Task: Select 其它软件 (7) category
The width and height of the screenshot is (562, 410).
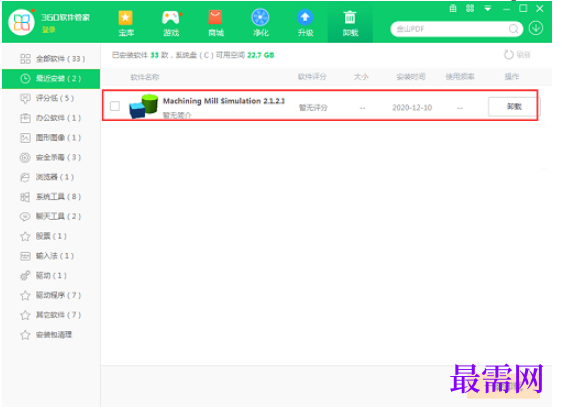Action: click(x=51, y=315)
